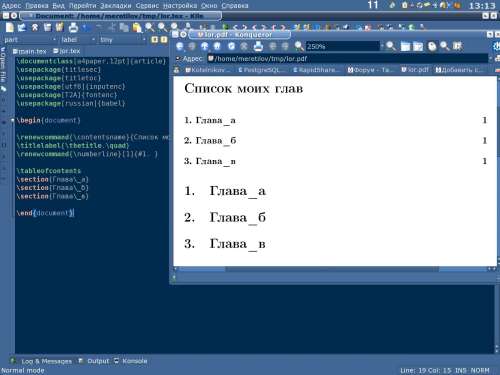
Task: Click the Paste clipboard icon in Kile toolbar
Action: pos(137,27)
